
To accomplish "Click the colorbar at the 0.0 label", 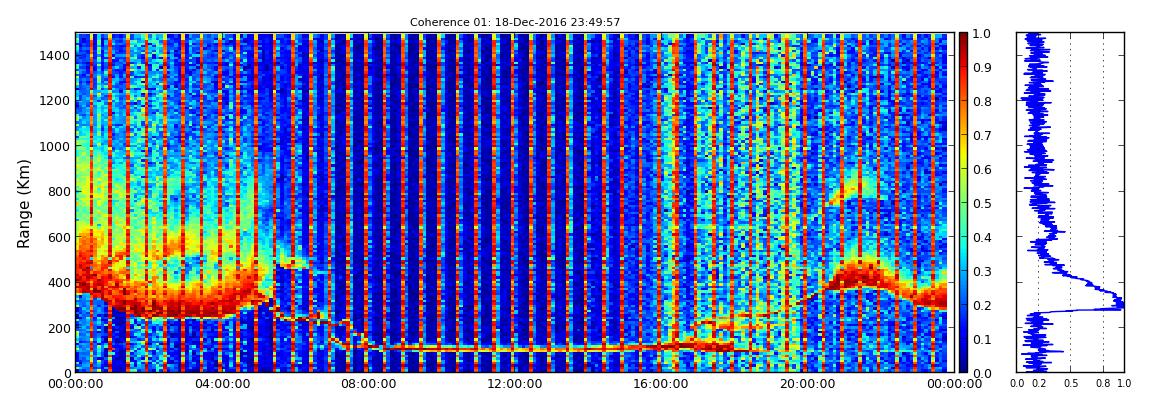I will click(x=982, y=373).
